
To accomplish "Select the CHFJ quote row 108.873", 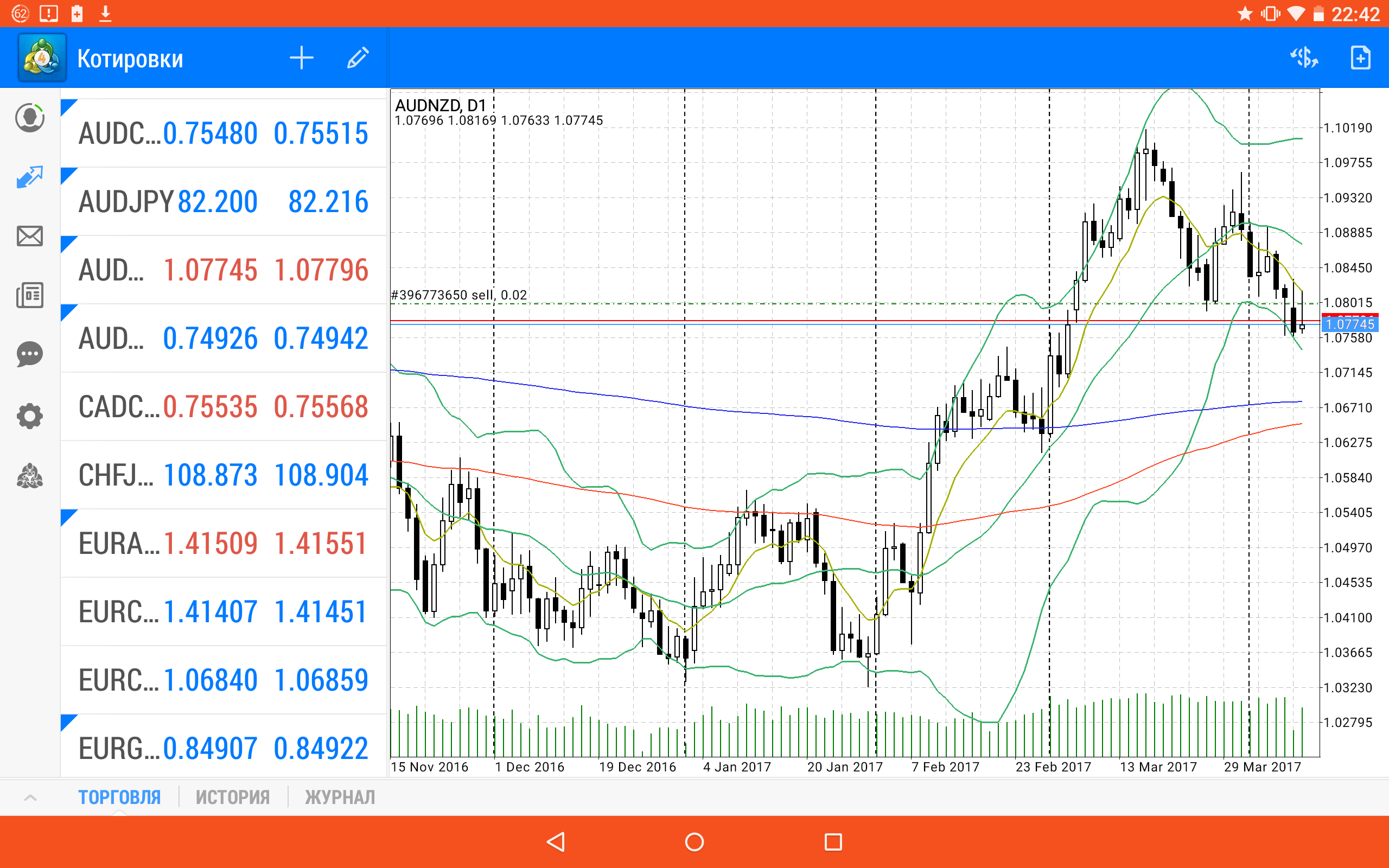I will click(224, 475).
